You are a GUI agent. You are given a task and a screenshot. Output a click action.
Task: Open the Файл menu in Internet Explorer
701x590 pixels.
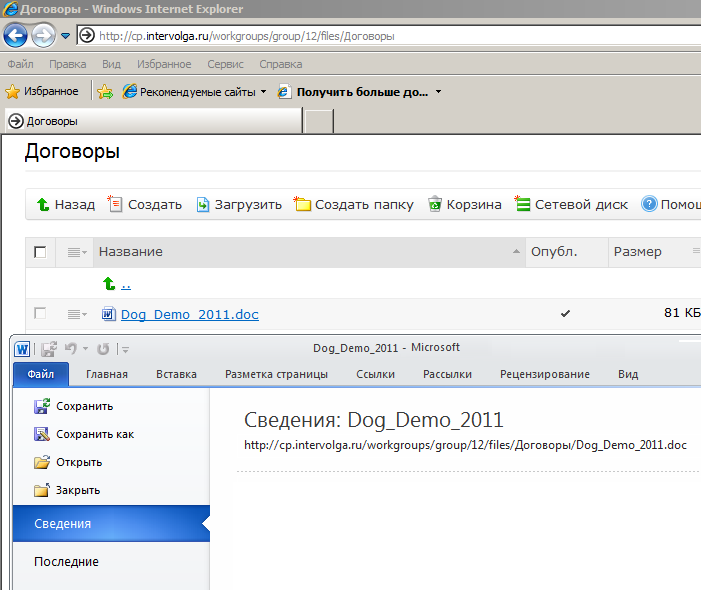(x=21, y=64)
